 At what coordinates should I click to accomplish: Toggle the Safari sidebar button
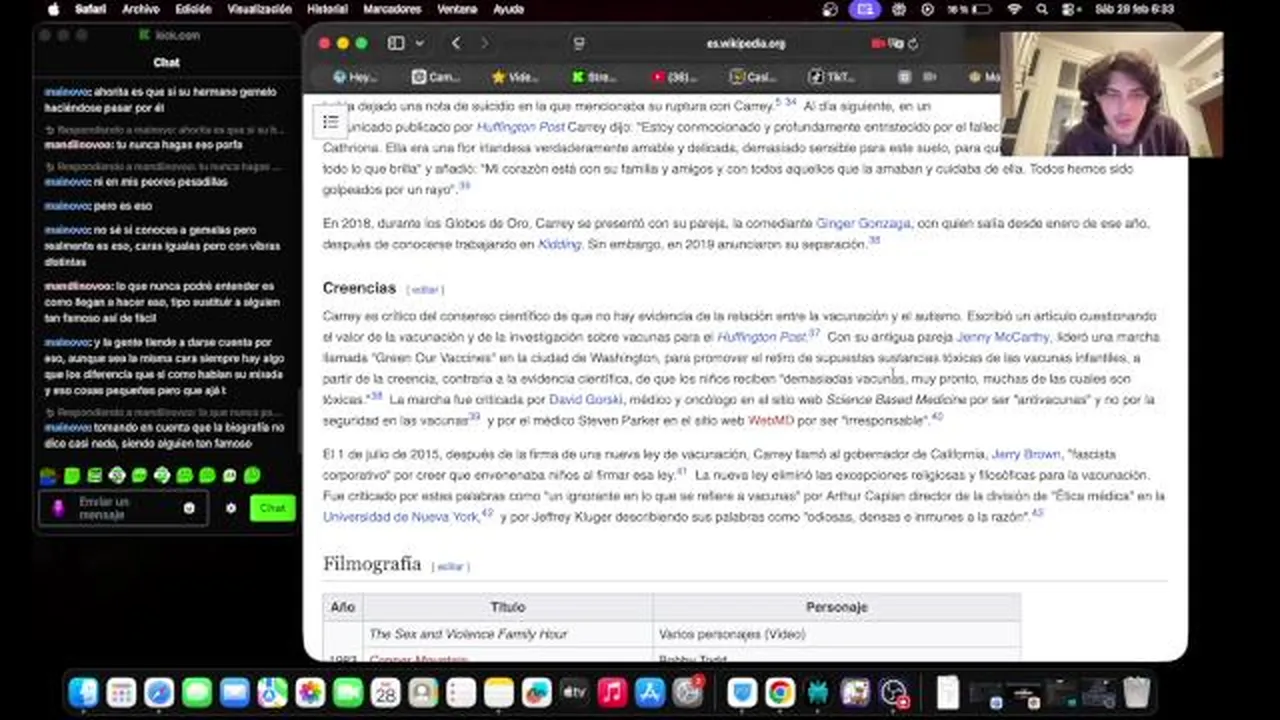[396, 43]
